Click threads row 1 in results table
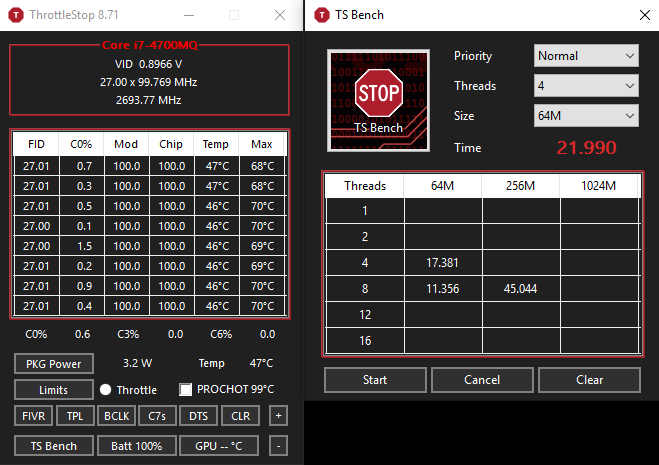659x465 pixels. [x=482, y=211]
